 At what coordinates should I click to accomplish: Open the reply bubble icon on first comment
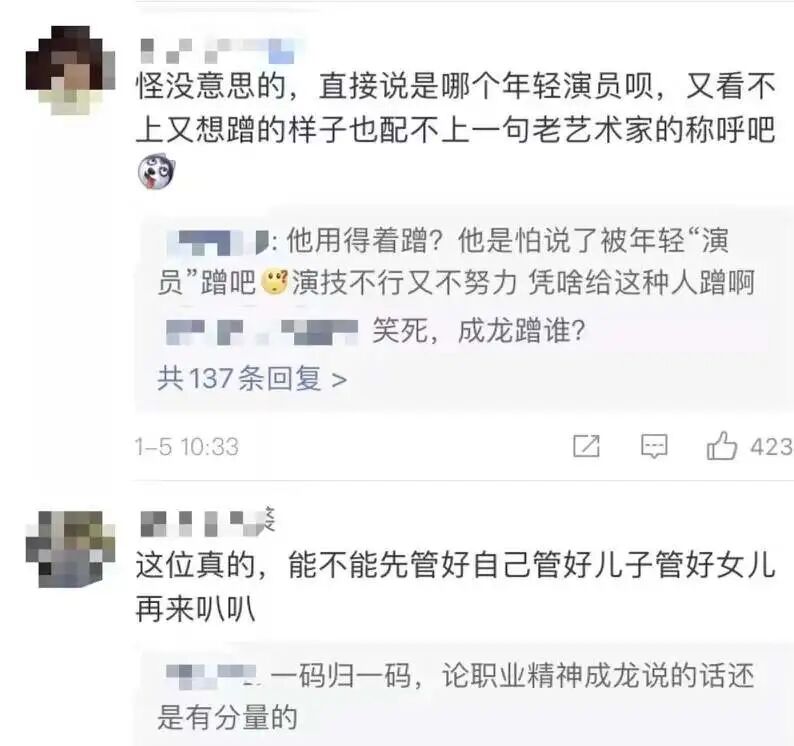[x=654, y=447]
